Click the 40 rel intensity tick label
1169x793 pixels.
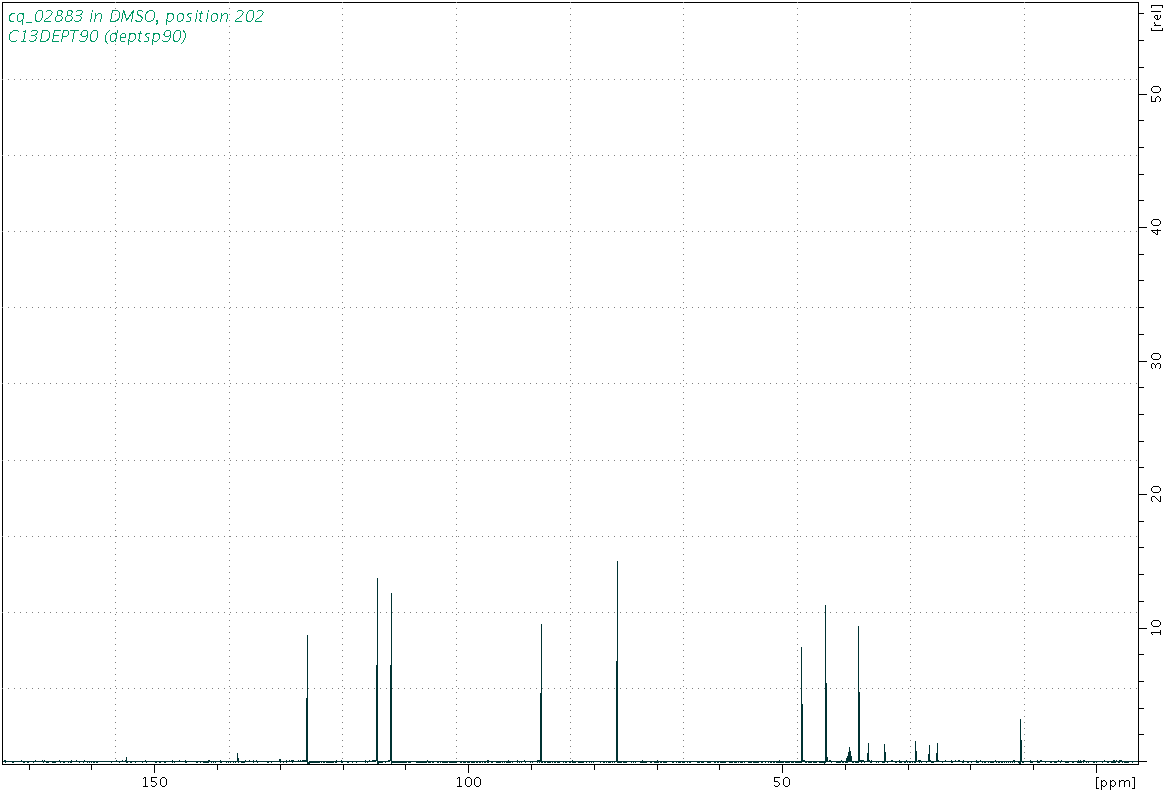(x=1156, y=227)
